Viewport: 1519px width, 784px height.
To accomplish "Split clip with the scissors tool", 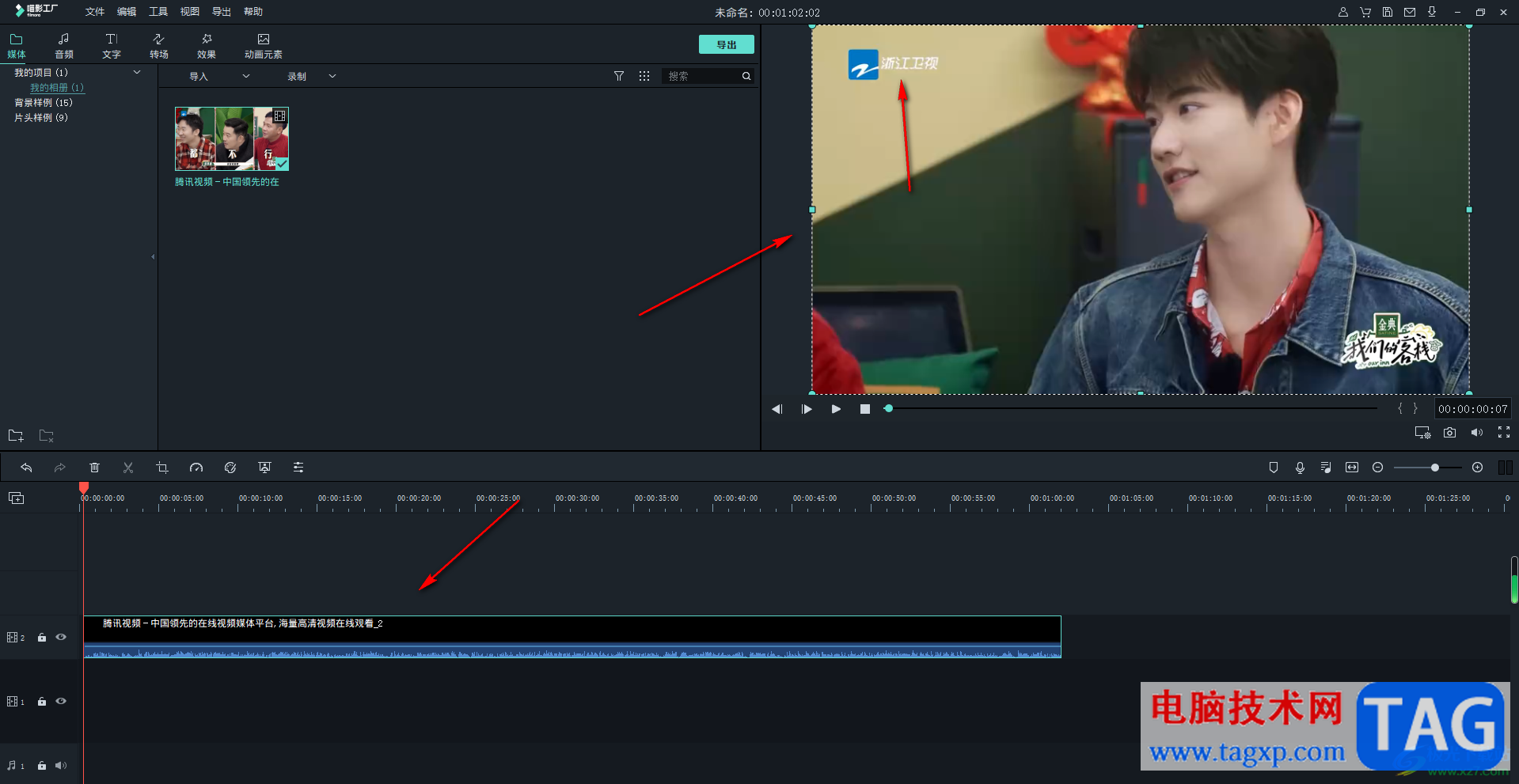I will tap(128, 468).
